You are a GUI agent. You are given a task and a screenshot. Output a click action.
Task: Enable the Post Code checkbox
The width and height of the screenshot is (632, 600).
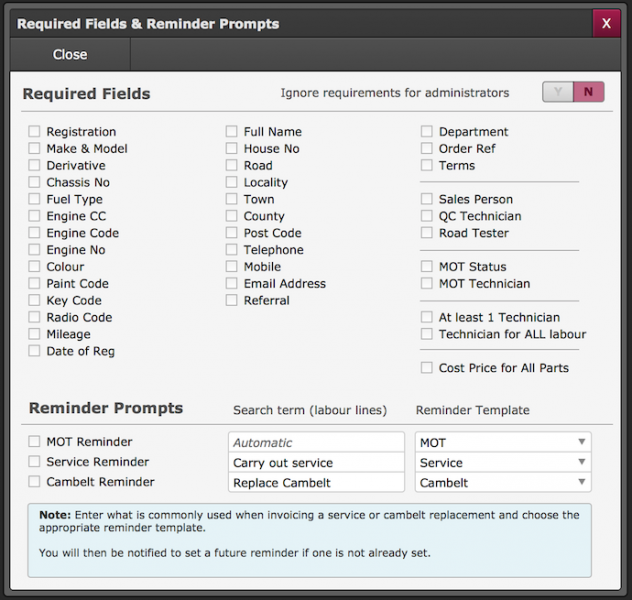coord(232,233)
